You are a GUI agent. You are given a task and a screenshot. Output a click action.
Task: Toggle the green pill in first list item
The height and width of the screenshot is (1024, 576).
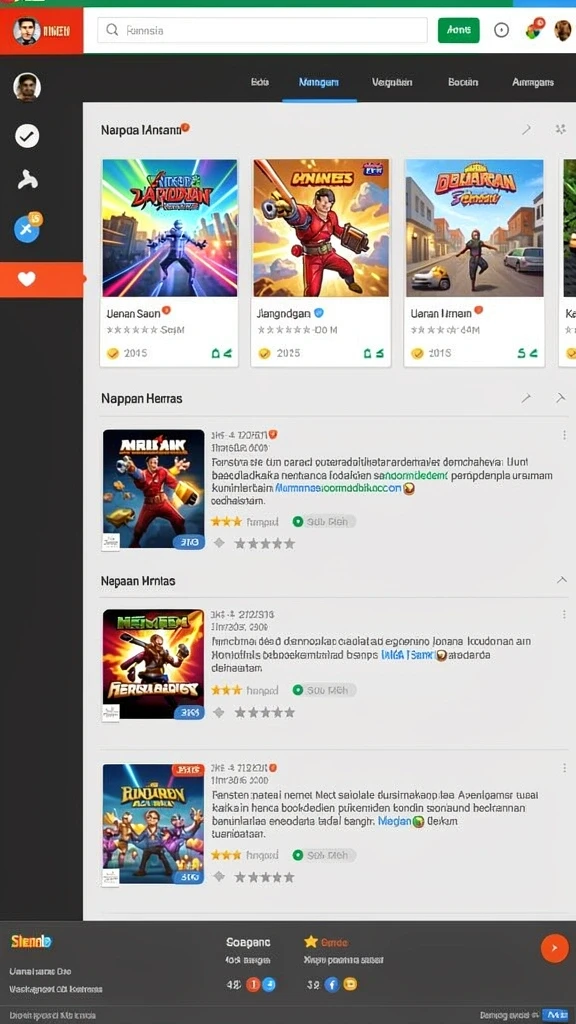tap(323, 521)
